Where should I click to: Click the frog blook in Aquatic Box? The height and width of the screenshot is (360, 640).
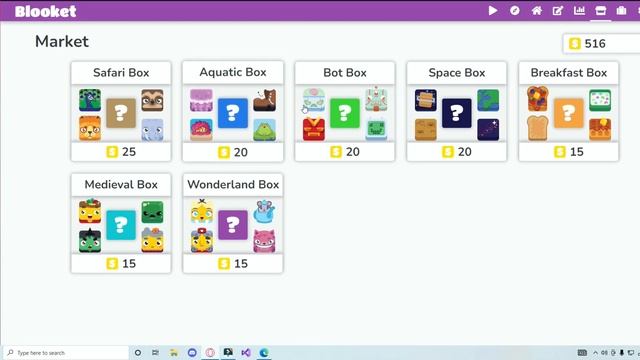pos(264,130)
